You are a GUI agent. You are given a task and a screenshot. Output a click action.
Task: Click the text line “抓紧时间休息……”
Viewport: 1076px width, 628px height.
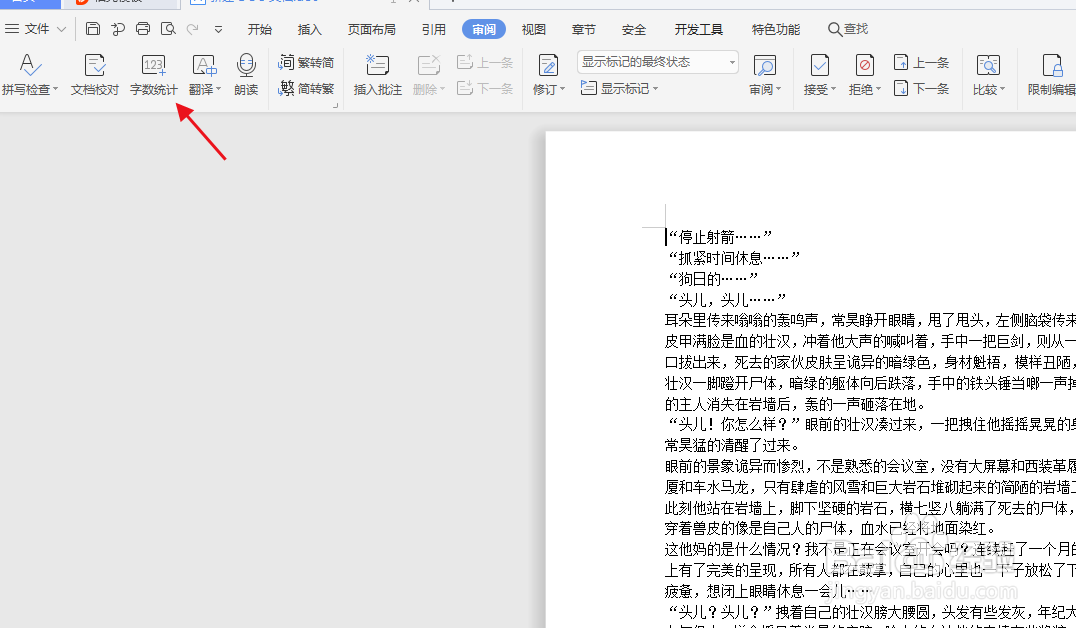(733, 258)
